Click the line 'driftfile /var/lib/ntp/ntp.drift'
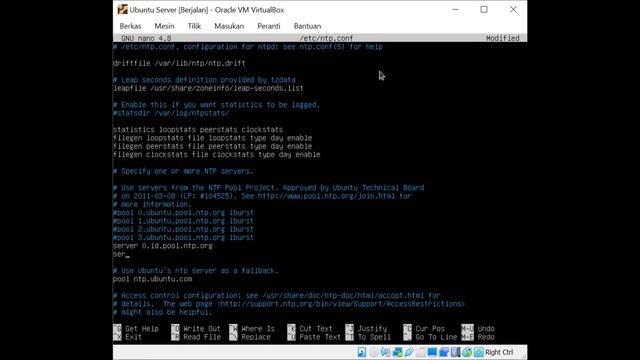640x360 pixels. (x=179, y=63)
